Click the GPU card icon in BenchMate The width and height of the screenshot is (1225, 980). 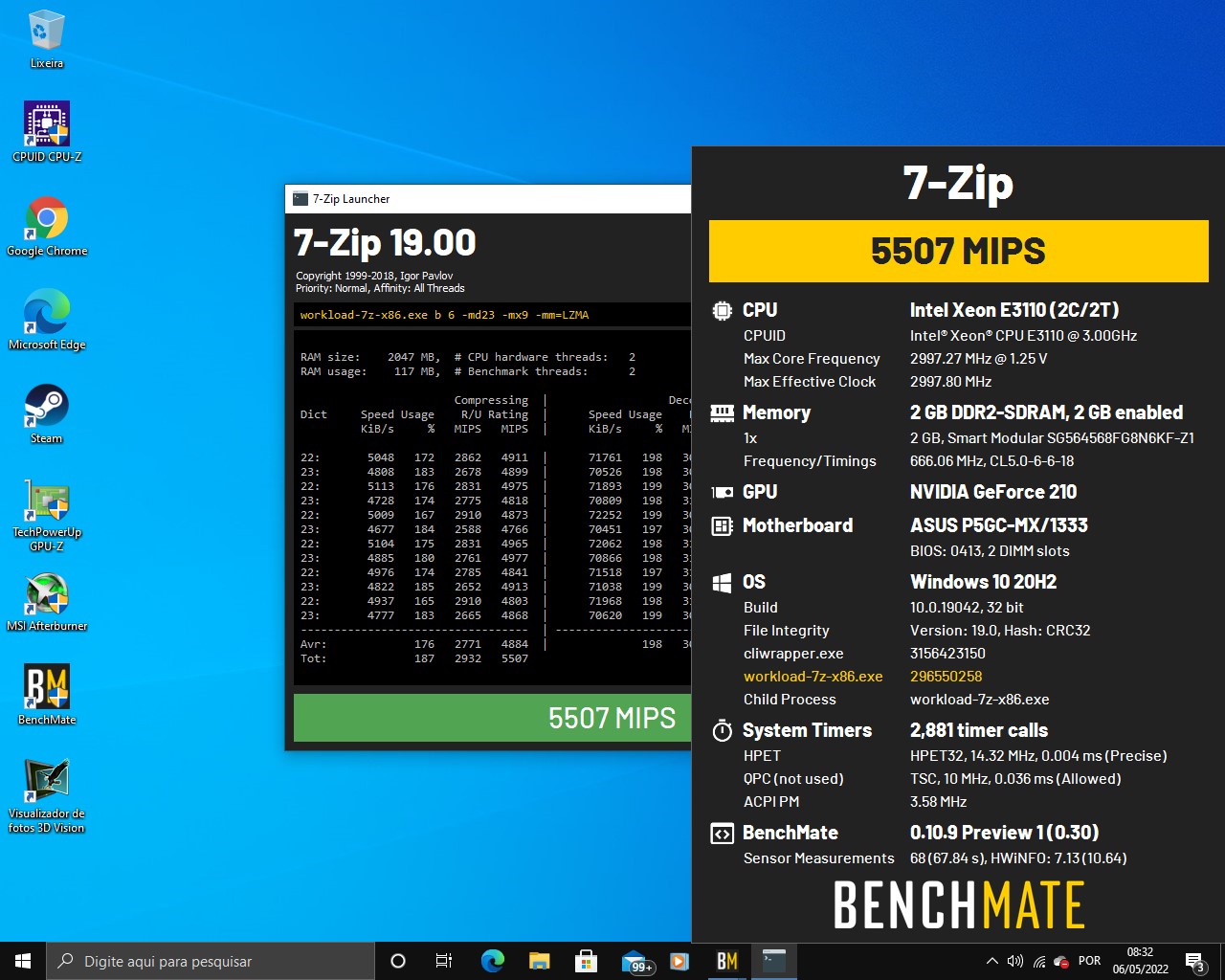(x=722, y=492)
